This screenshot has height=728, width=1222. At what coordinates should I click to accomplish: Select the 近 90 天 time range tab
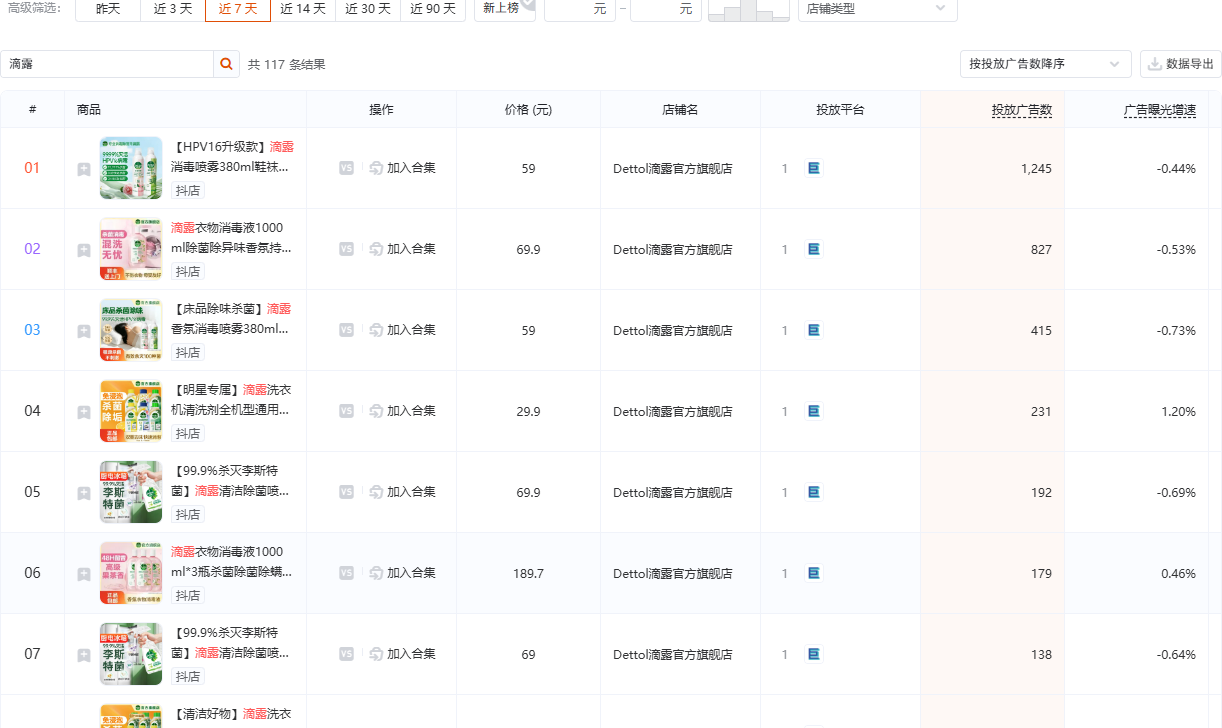(433, 9)
